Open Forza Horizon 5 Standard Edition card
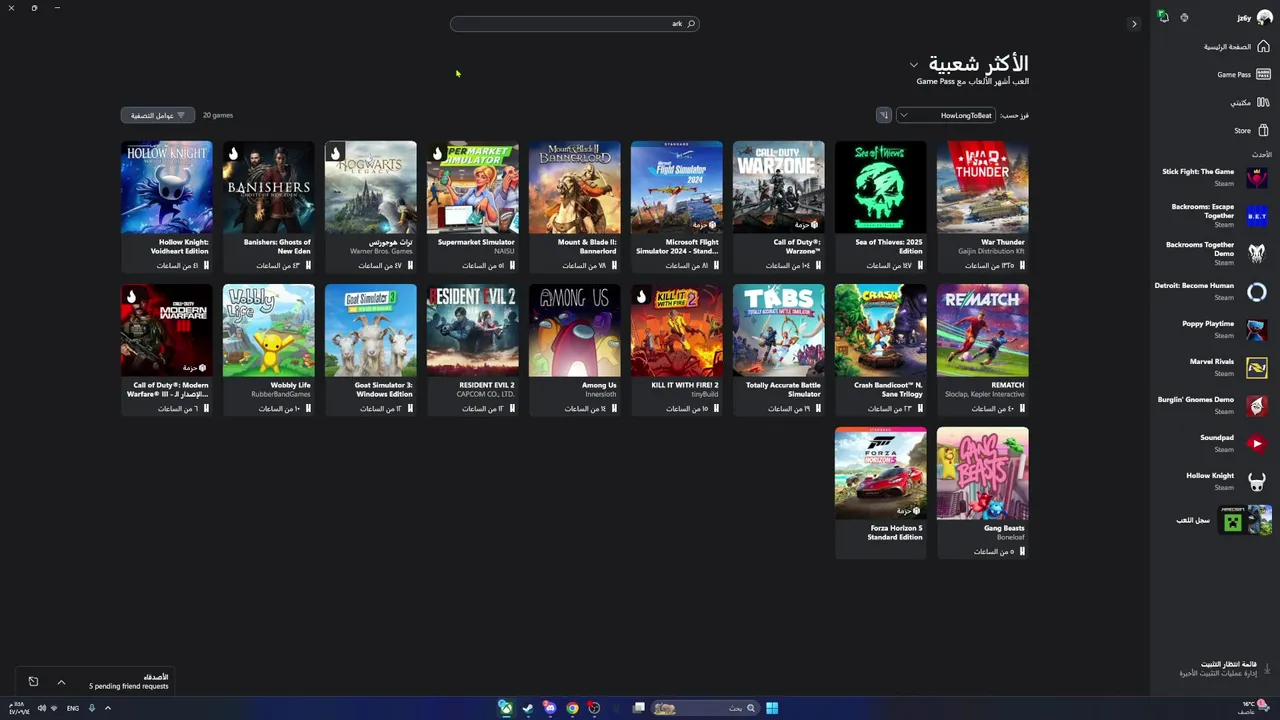The height and width of the screenshot is (720, 1280). [x=880, y=492]
